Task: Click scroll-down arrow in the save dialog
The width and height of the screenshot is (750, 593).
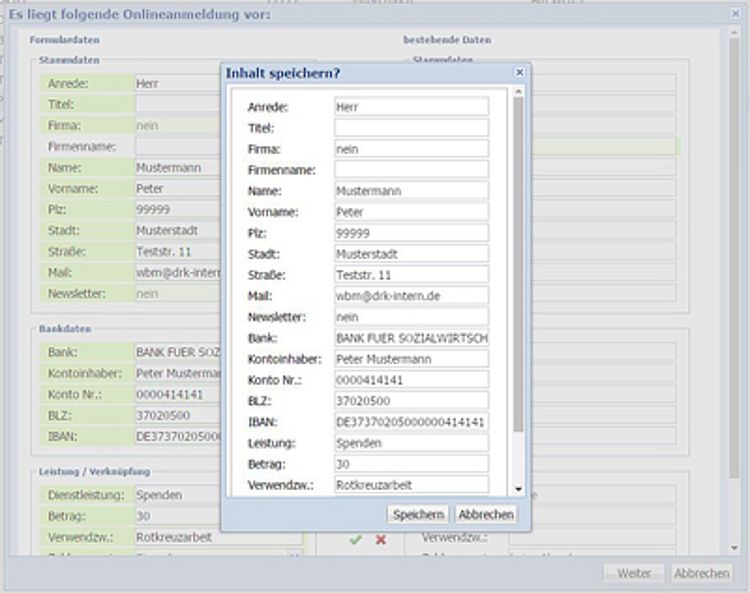Action: (x=518, y=488)
